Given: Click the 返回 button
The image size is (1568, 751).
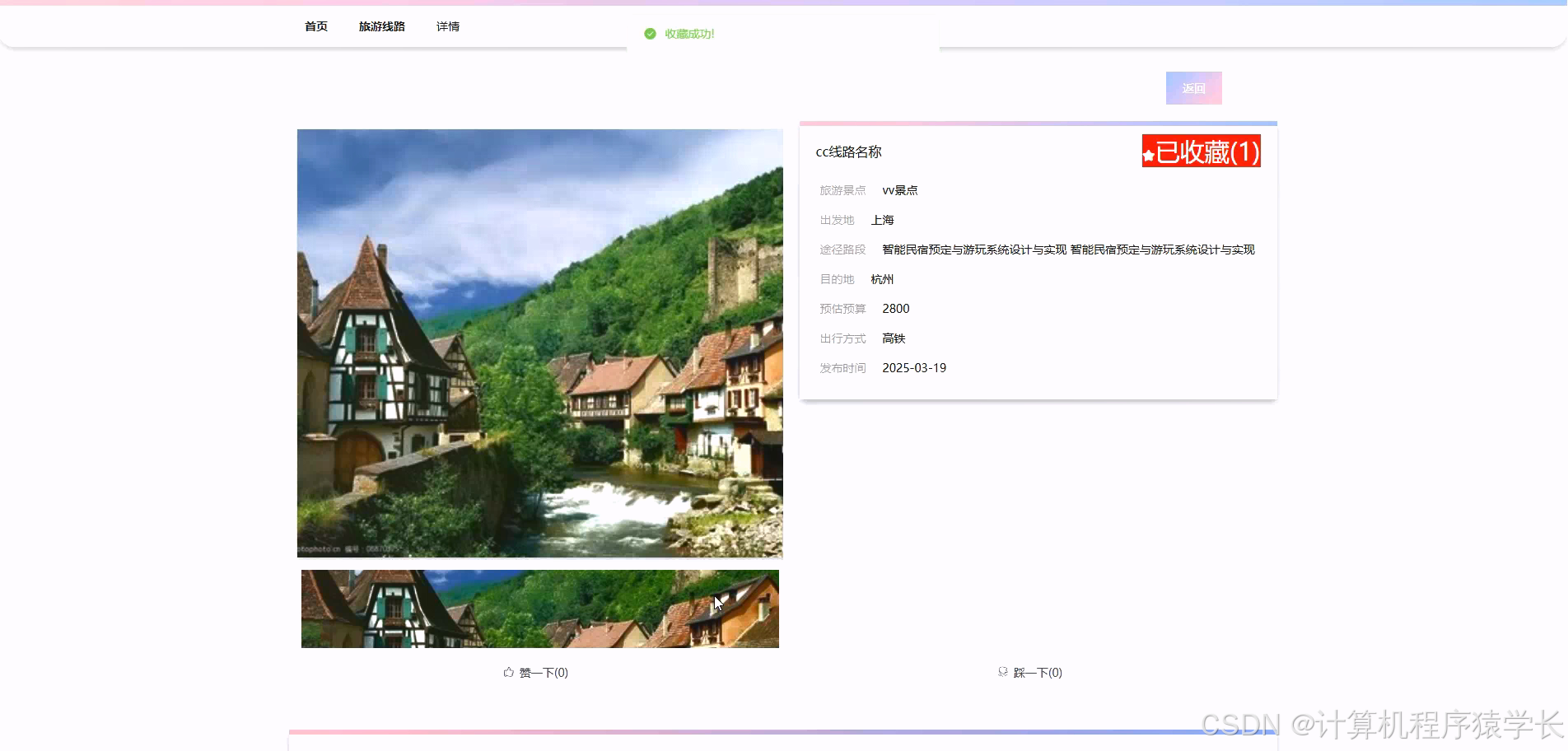Looking at the screenshot, I should (x=1193, y=87).
